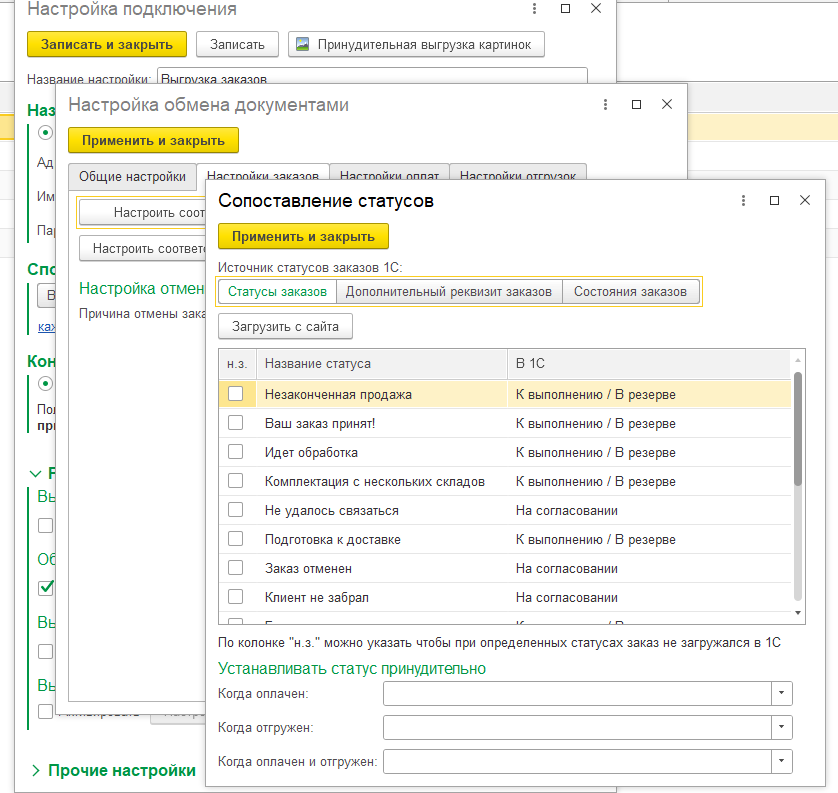Click Применить и закрыть in Сопоставление статусов

303,237
